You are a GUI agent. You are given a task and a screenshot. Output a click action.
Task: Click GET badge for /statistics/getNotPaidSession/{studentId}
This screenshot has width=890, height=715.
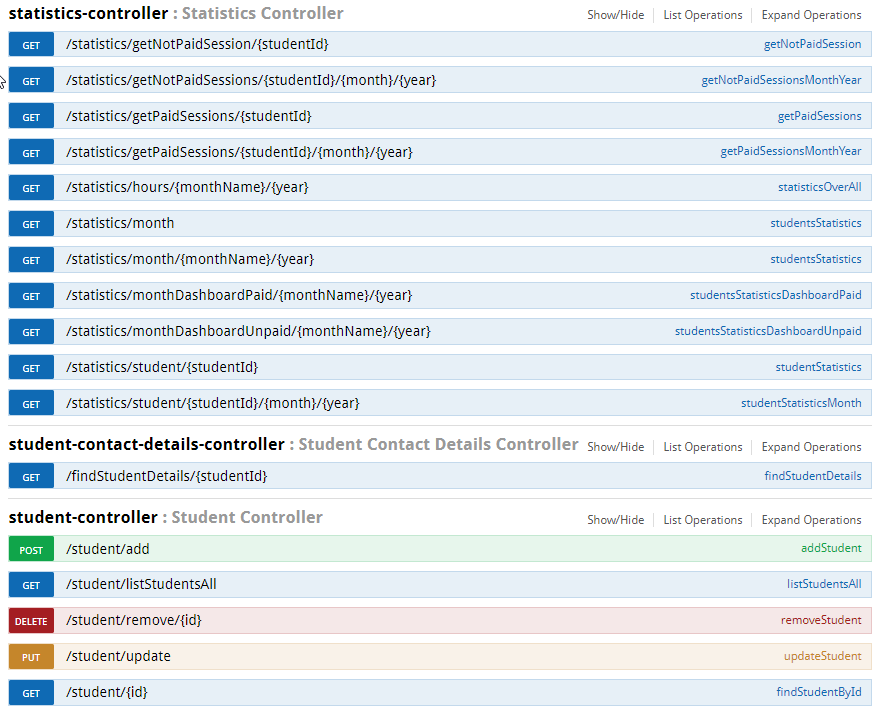(31, 45)
